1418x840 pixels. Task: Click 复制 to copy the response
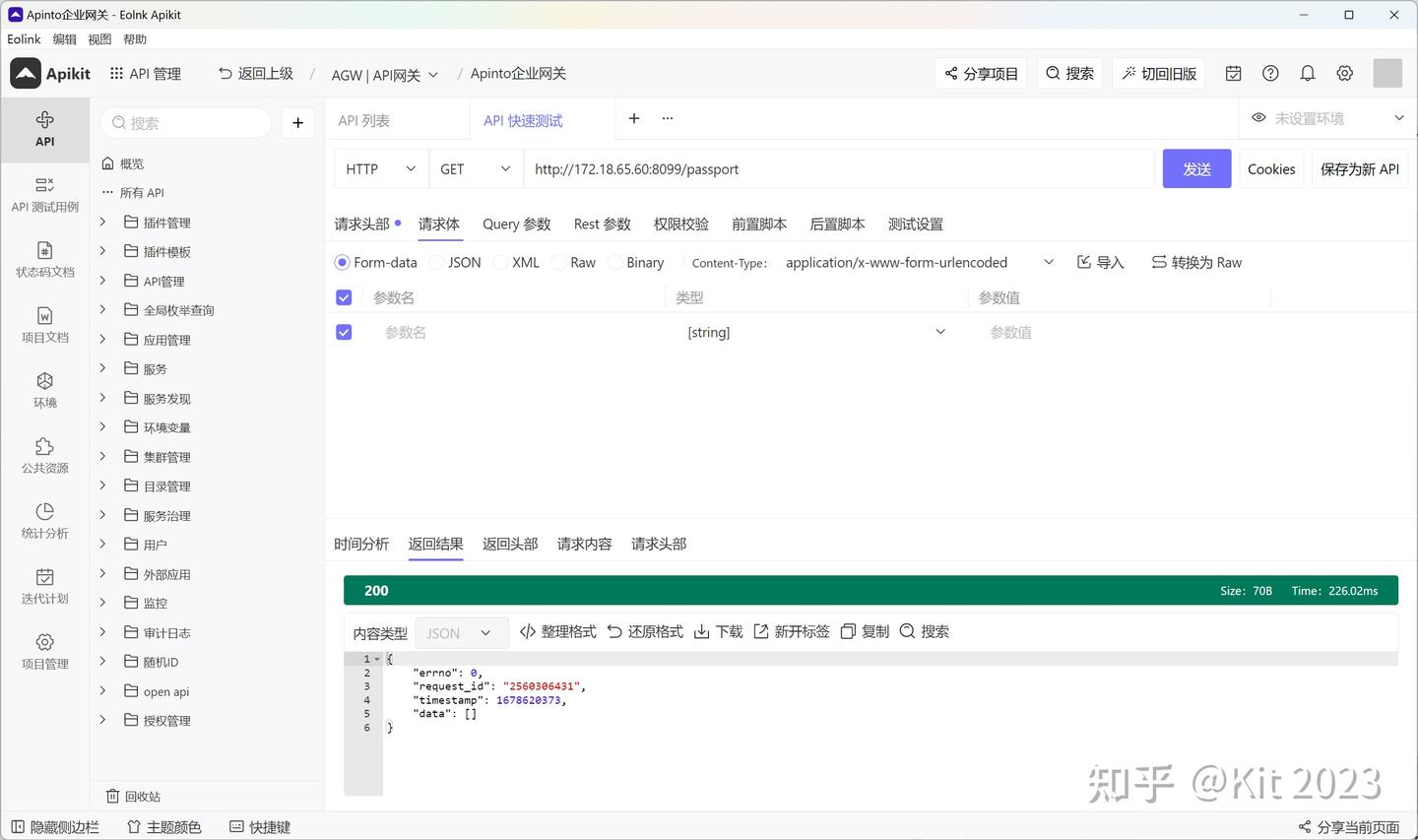point(865,631)
